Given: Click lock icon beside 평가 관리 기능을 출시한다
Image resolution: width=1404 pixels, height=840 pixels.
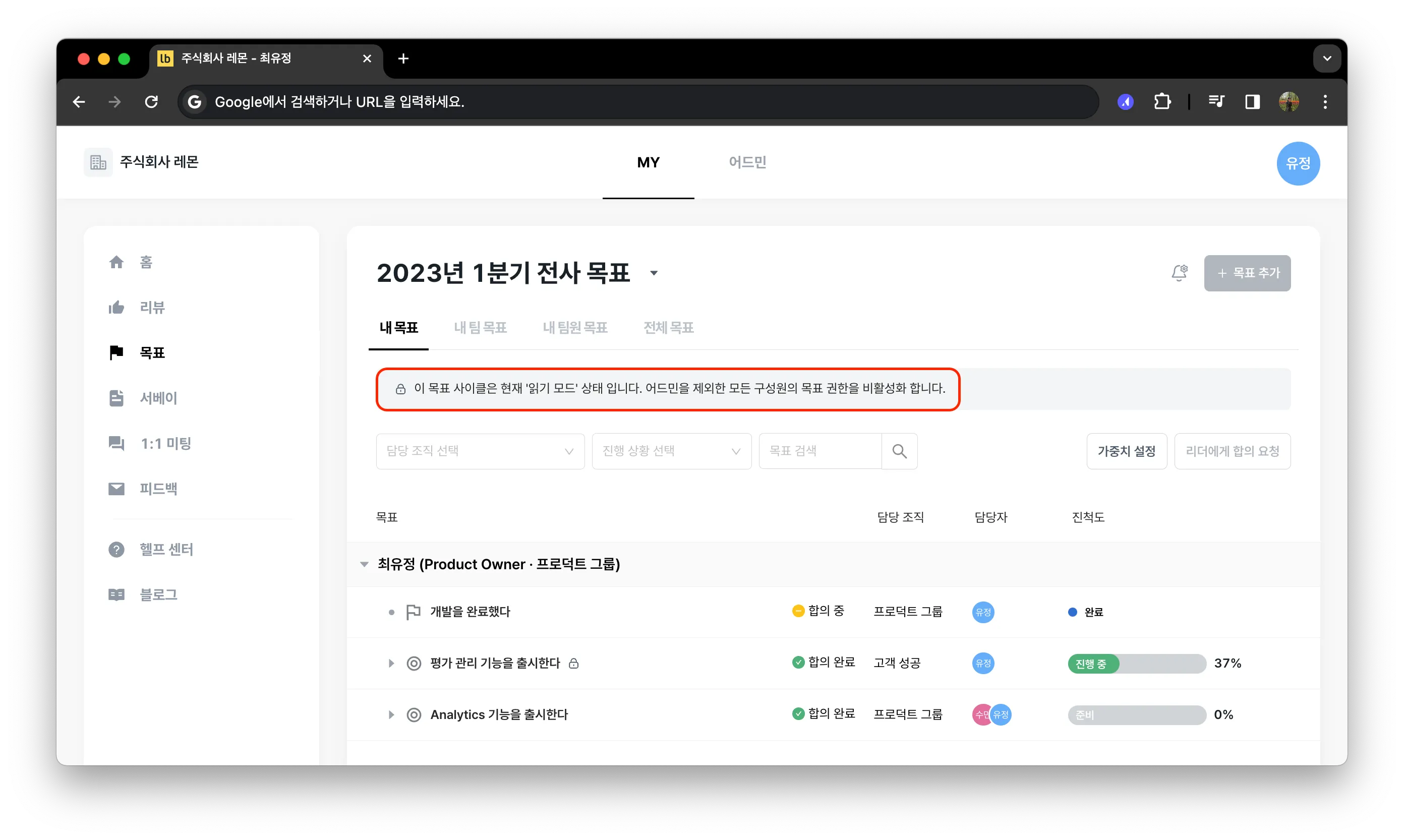Looking at the screenshot, I should [x=573, y=664].
